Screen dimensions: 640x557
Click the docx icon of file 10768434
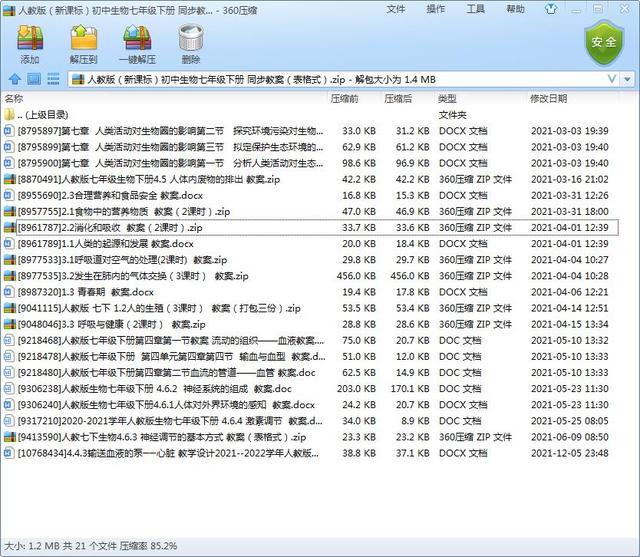(9, 453)
